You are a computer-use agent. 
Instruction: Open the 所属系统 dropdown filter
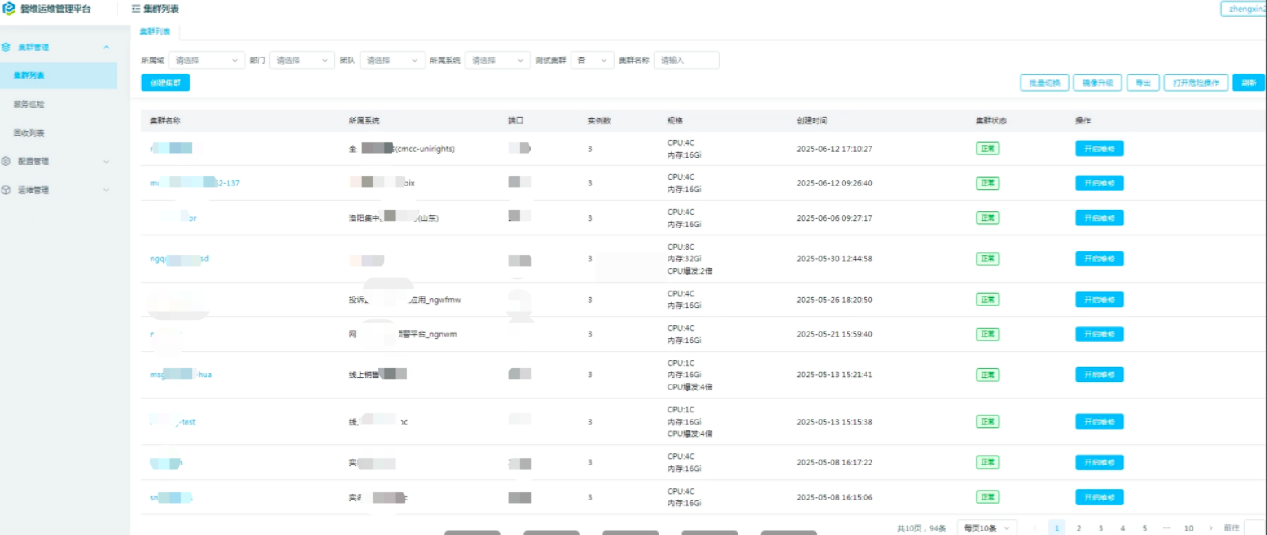497,60
